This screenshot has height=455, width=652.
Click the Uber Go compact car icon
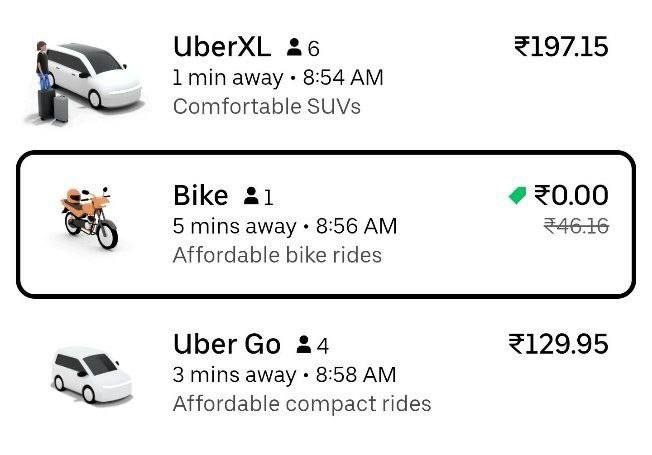click(x=92, y=374)
